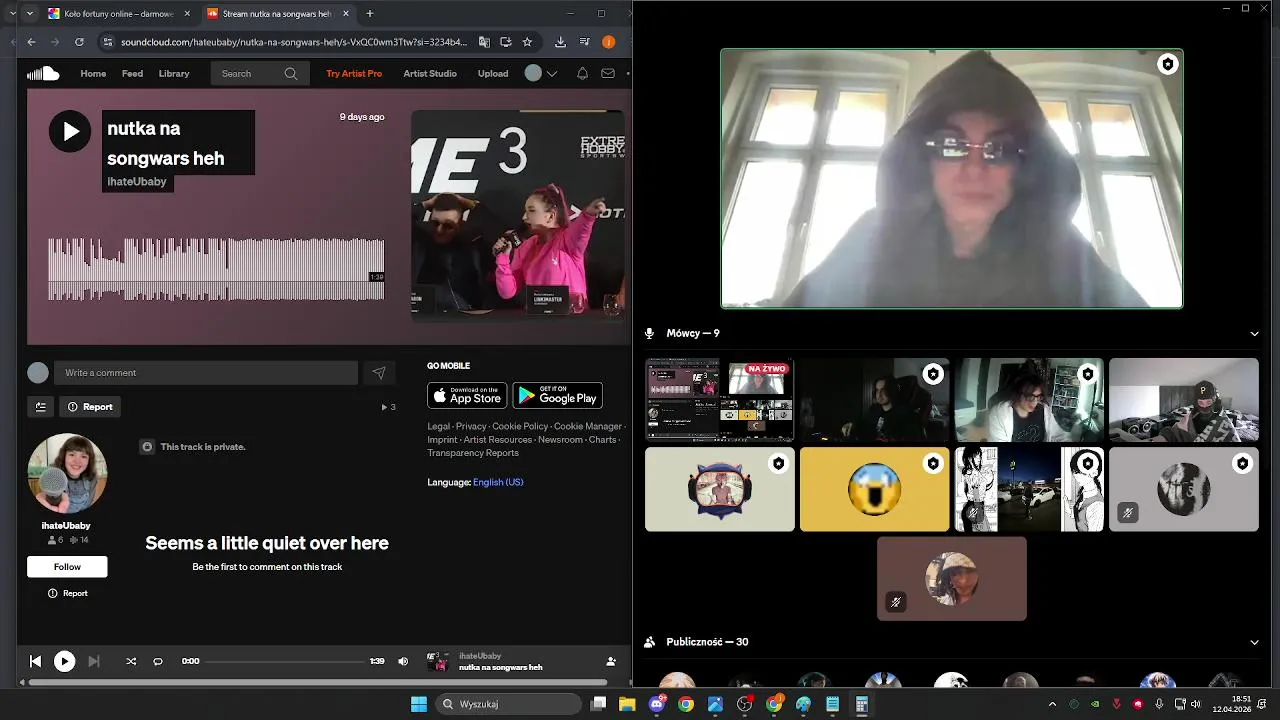
Task: Reload the SoundCloud page
Action: click(x=79, y=42)
